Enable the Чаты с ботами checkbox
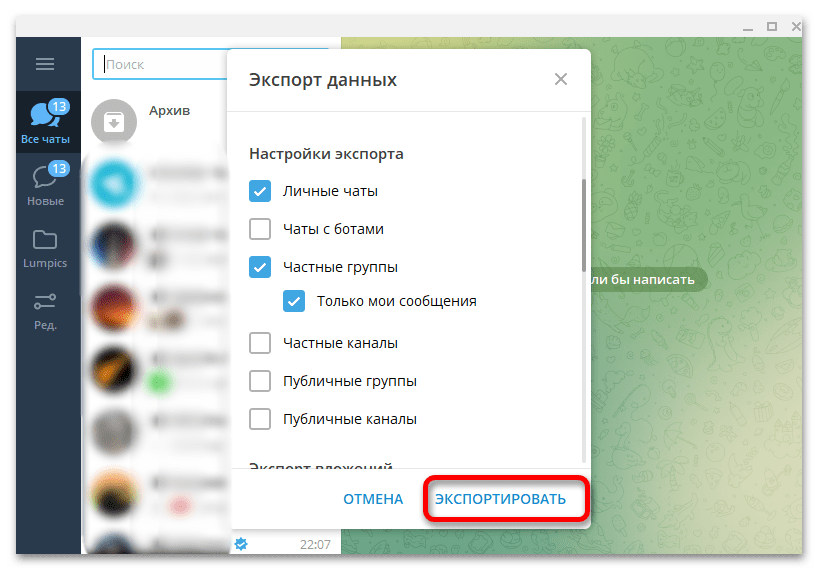This screenshot has height=570, width=818. click(x=260, y=229)
